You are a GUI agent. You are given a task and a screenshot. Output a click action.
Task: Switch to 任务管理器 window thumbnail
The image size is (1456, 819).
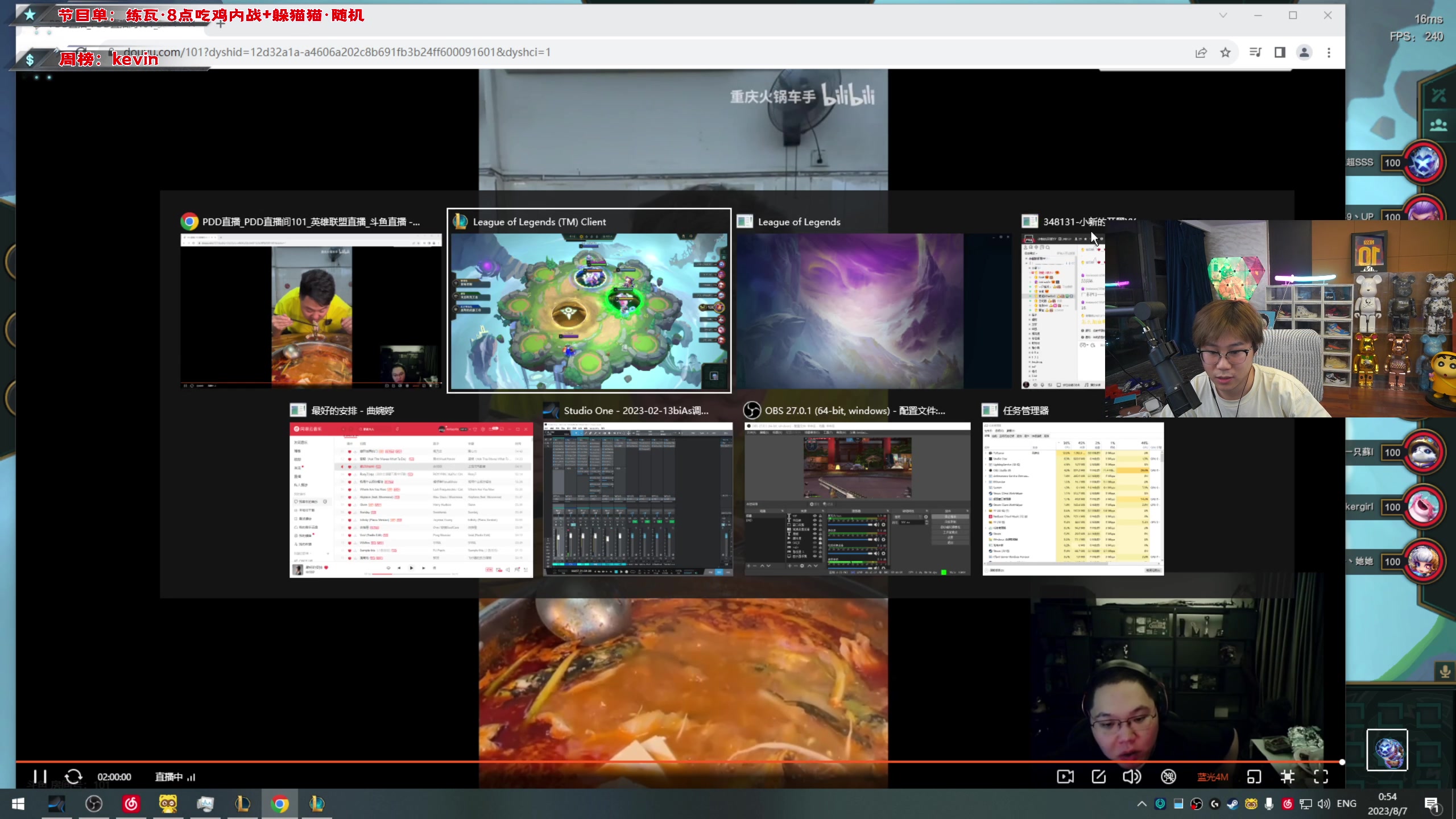(x=1073, y=498)
